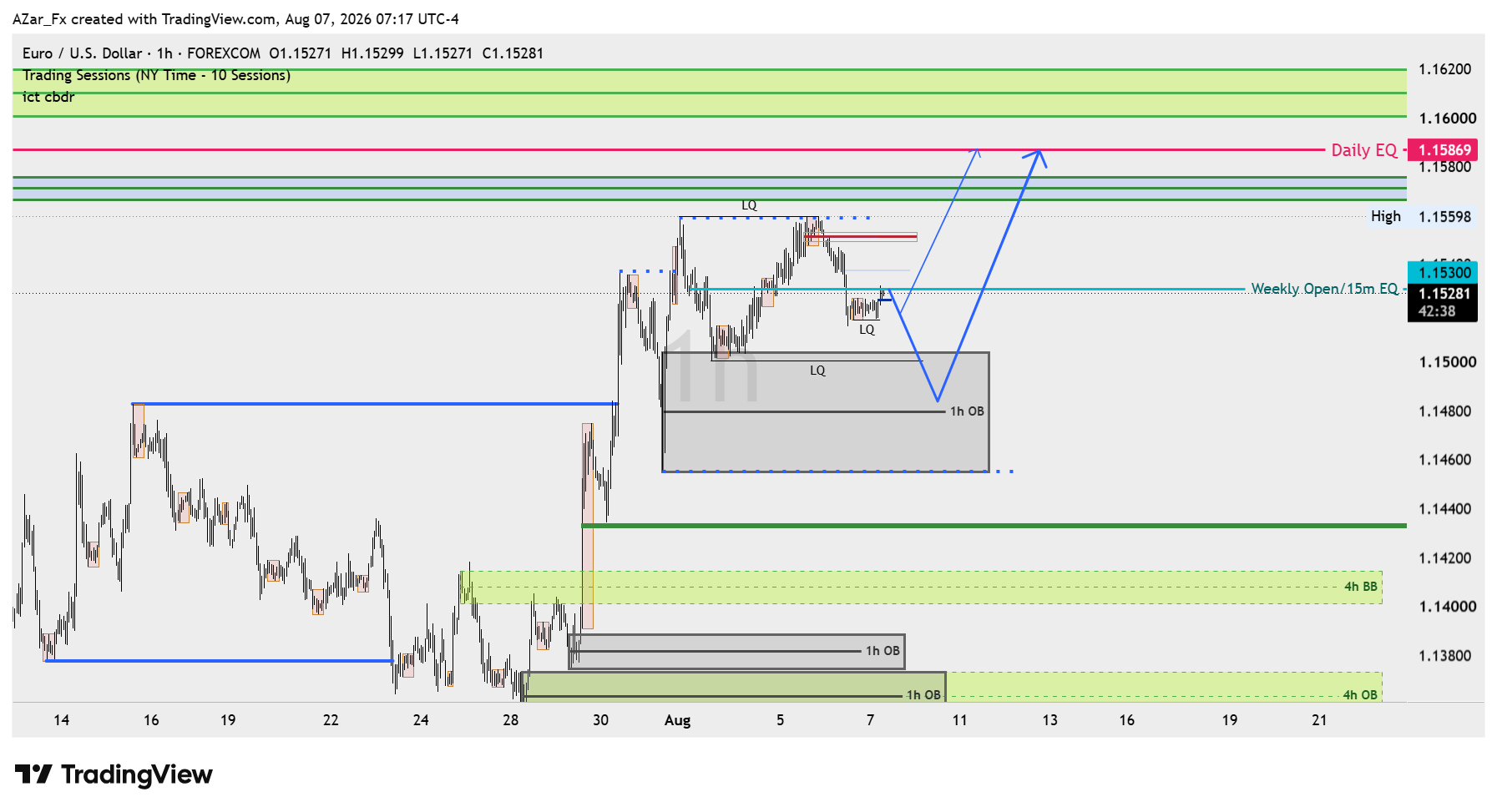1497x812 pixels.
Task: Click the 42:38 candle countdown timer
Action: click(1437, 311)
